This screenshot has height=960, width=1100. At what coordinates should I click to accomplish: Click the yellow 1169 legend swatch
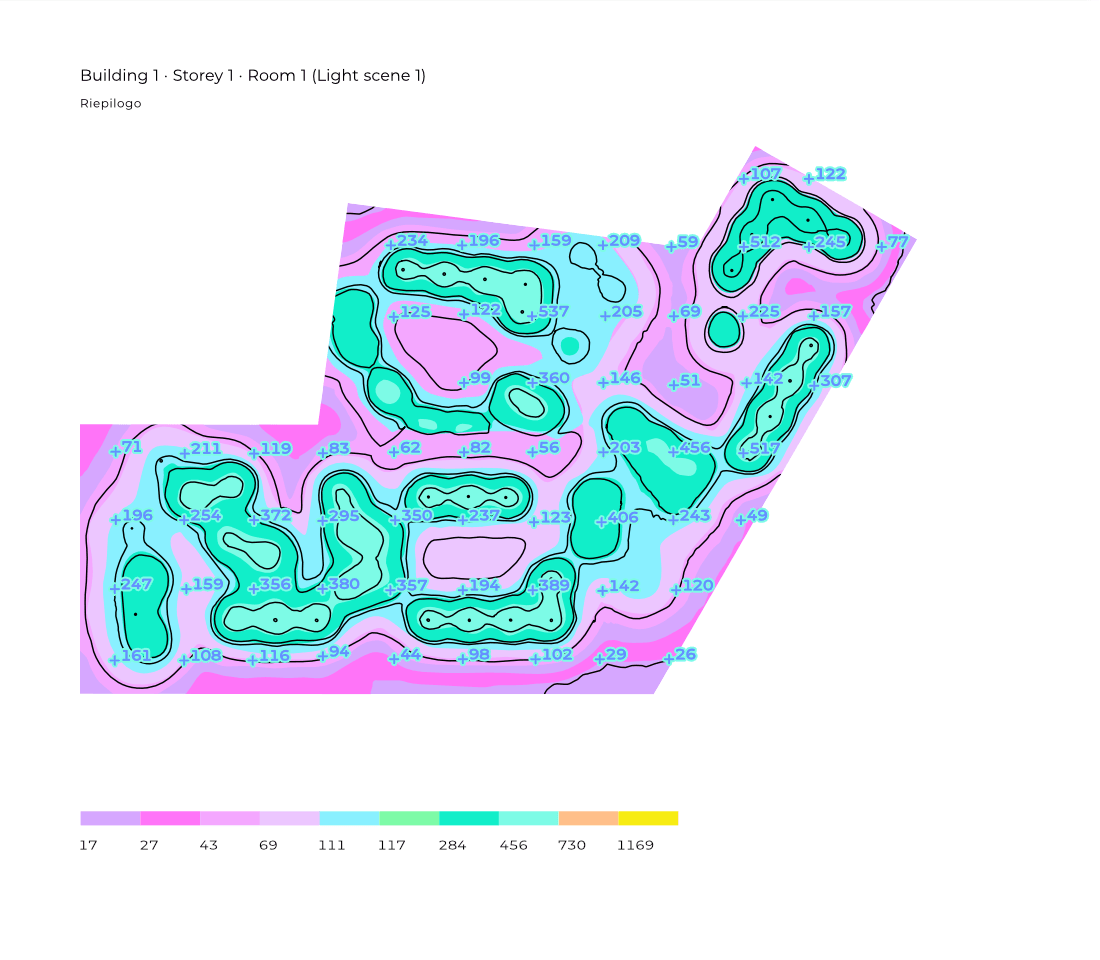tap(648, 818)
